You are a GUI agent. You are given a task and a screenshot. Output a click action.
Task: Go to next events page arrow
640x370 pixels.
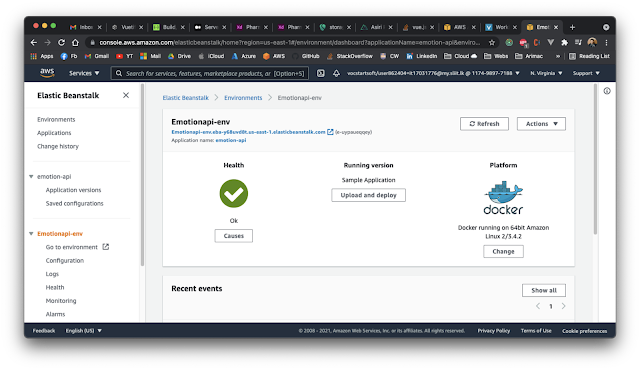[563, 306]
